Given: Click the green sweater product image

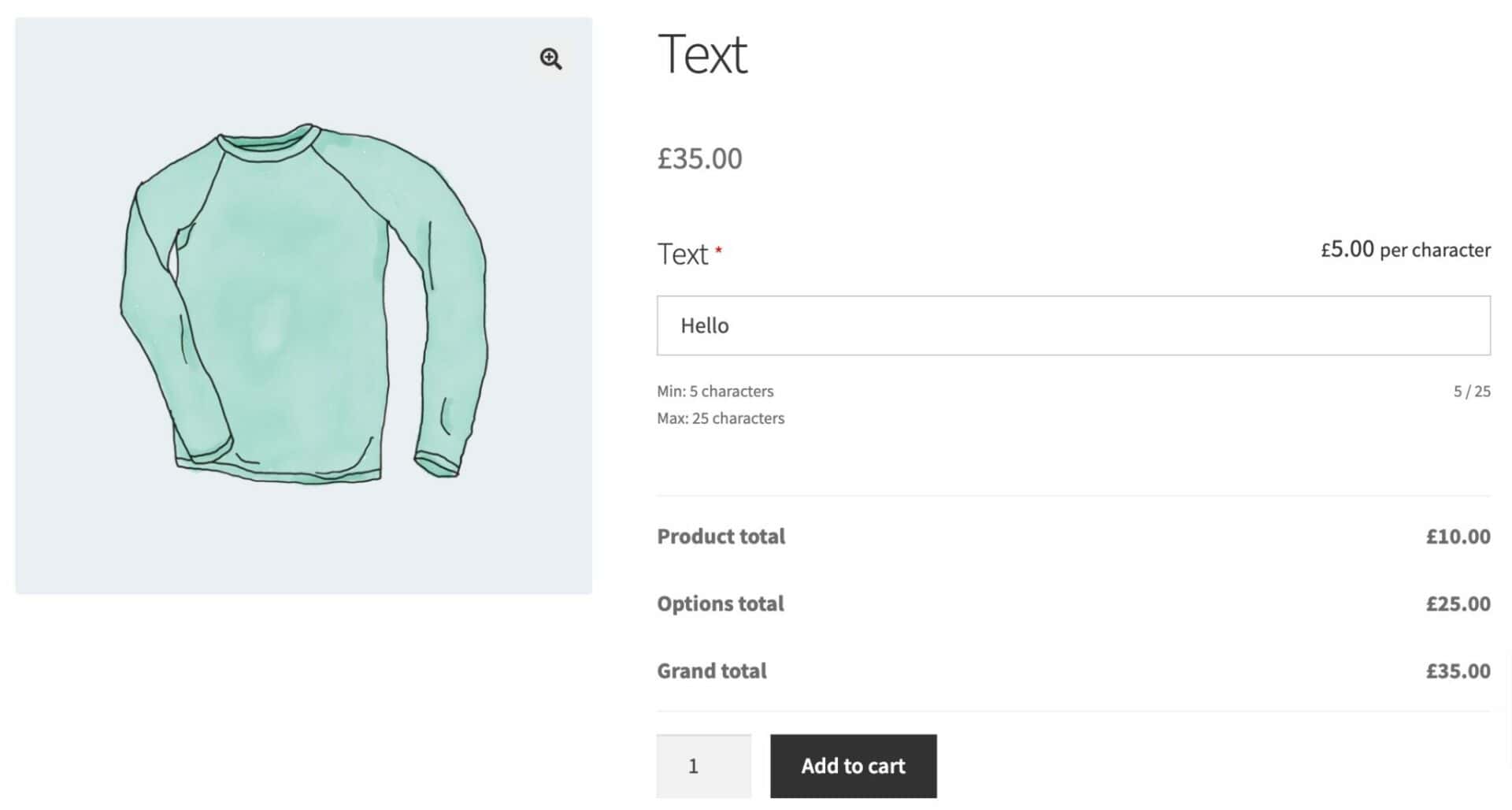Looking at the screenshot, I should pyautogui.click(x=303, y=307).
